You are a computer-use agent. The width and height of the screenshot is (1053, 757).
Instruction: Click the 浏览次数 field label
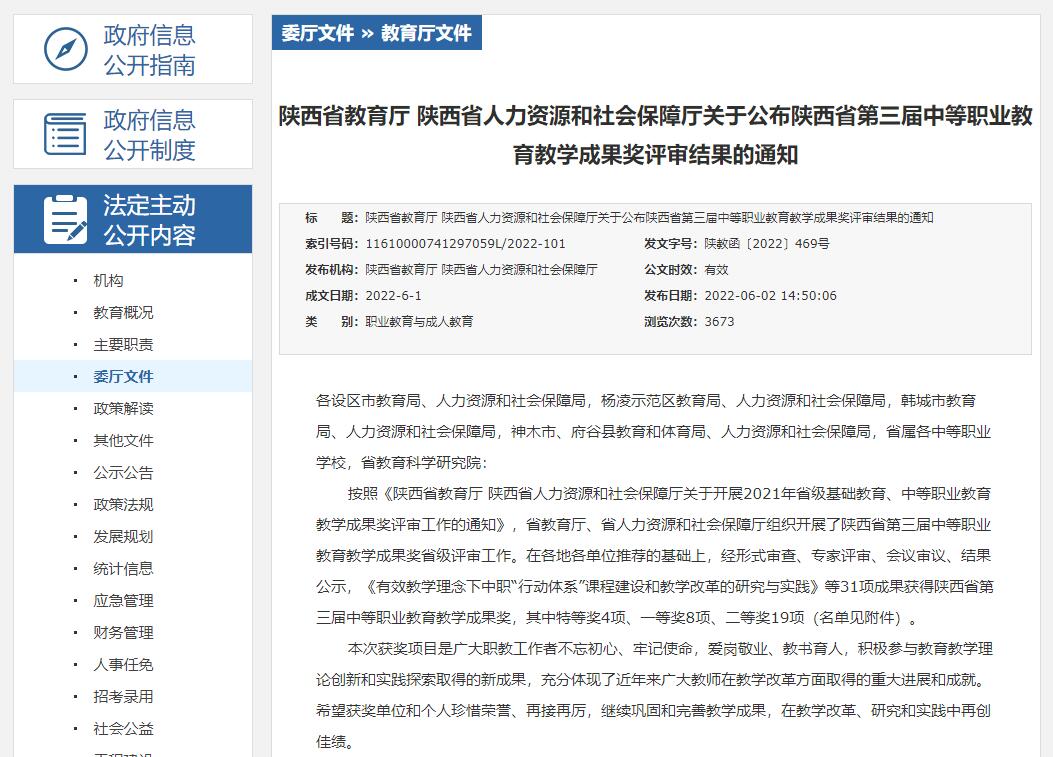[x=671, y=322]
